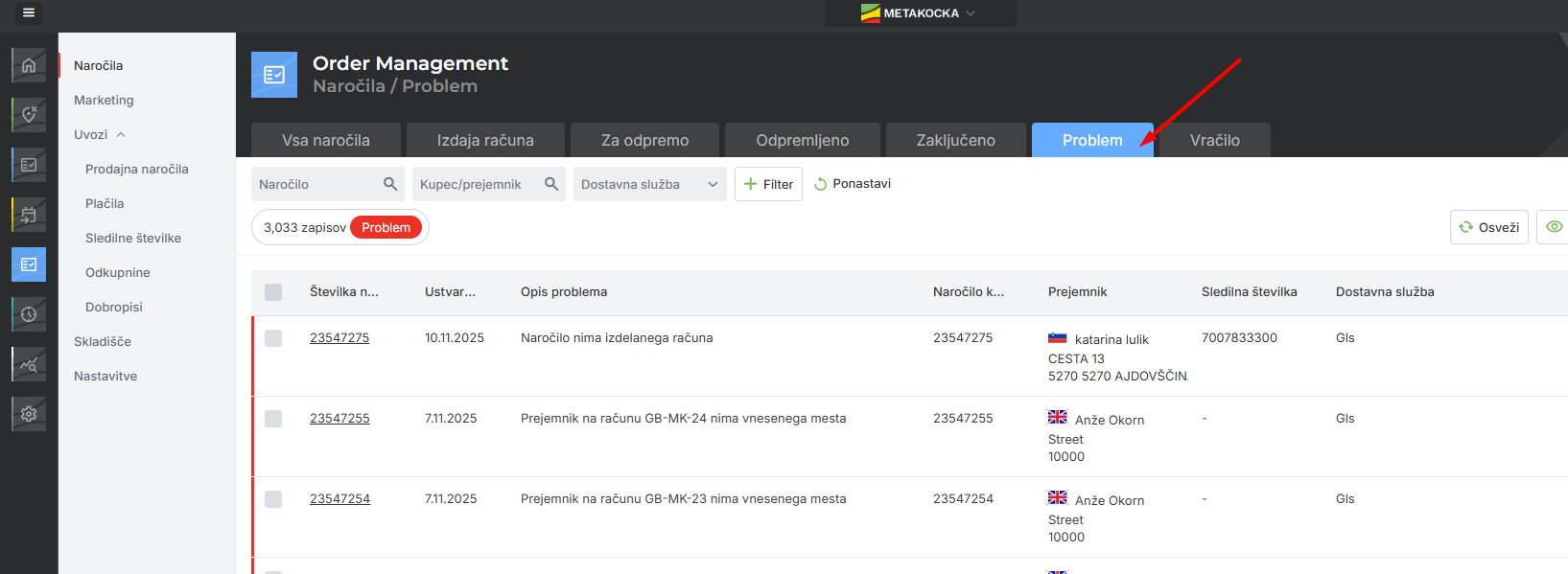Screen dimensions: 1568x574
Task: Open the blue-edged checklist sidebar icon
Action: click(x=29, y=165)
